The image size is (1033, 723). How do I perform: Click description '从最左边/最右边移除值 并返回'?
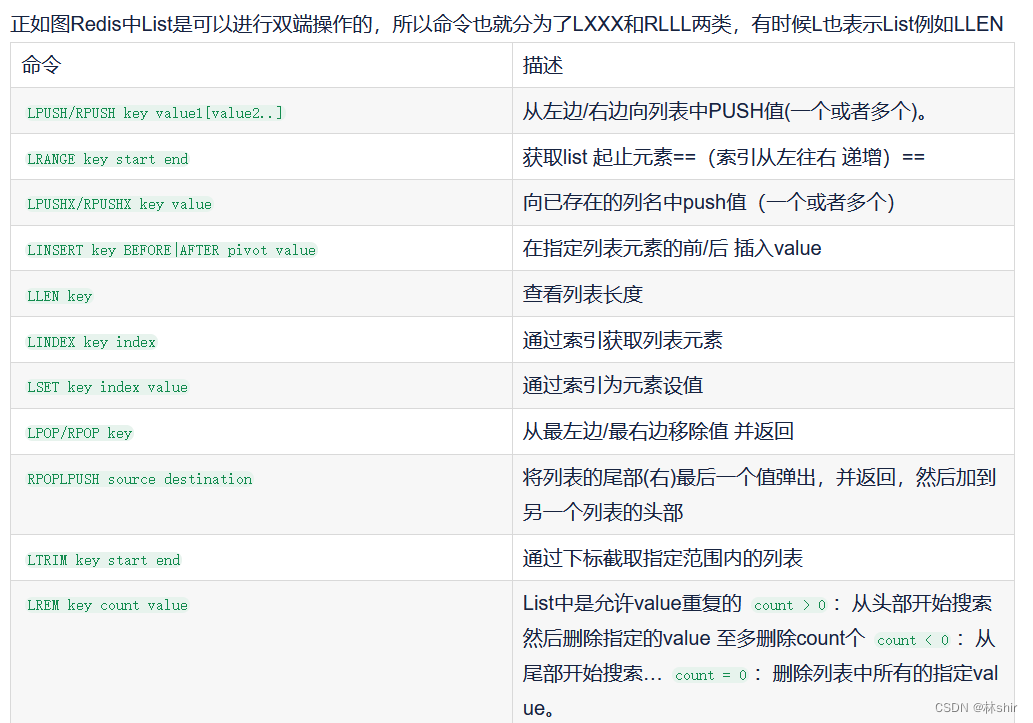(x=658, y=432)
